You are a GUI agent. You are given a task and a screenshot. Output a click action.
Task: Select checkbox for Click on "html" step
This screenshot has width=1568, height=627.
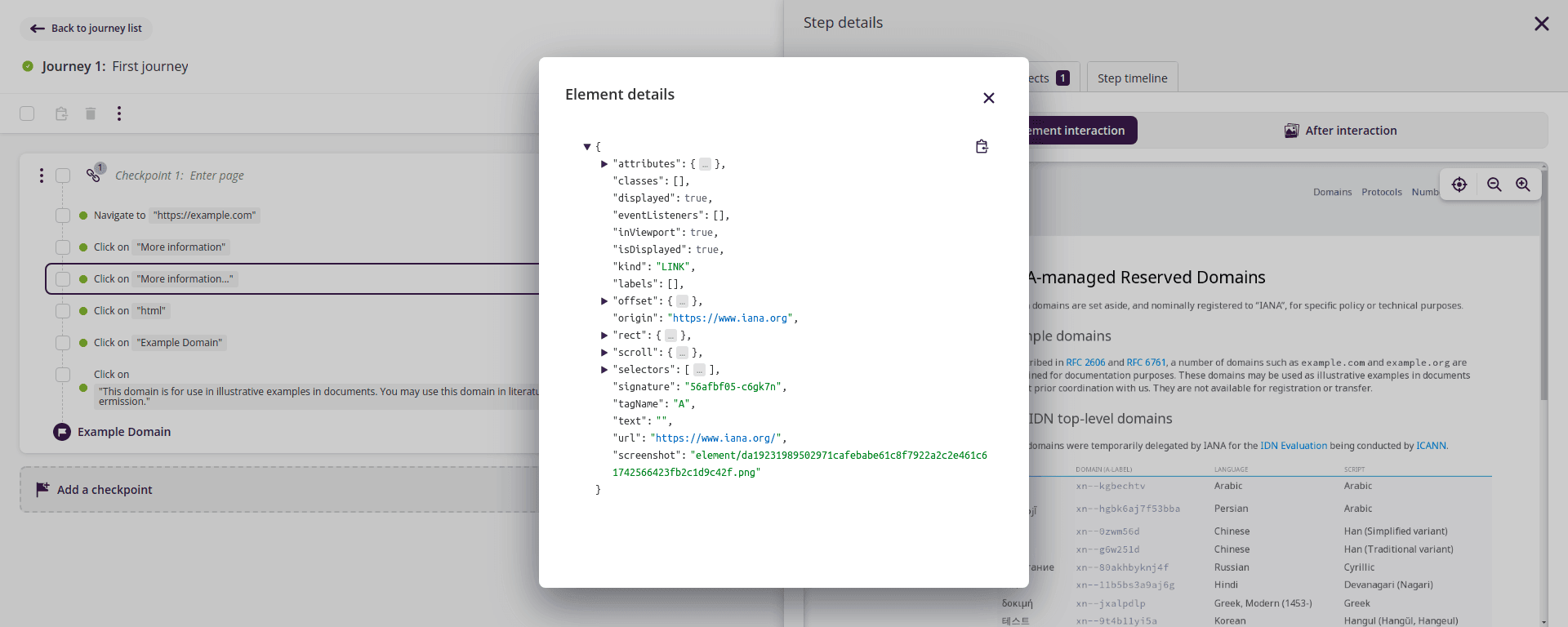tap(63, 311)
